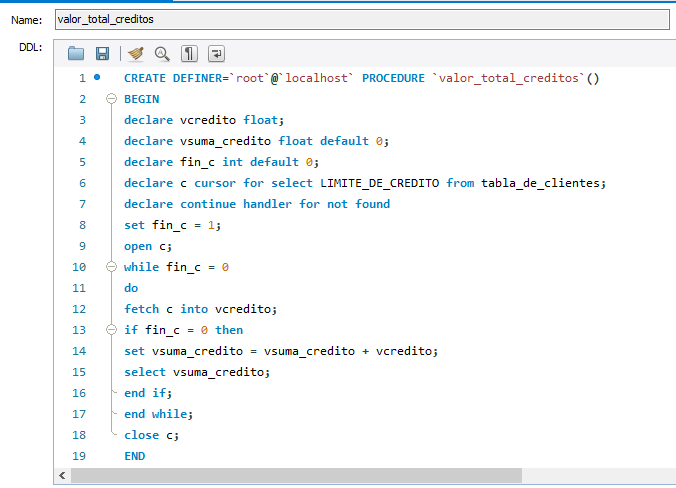
Task: Click line number 19 in gutter
Action: tap(79, 456)
